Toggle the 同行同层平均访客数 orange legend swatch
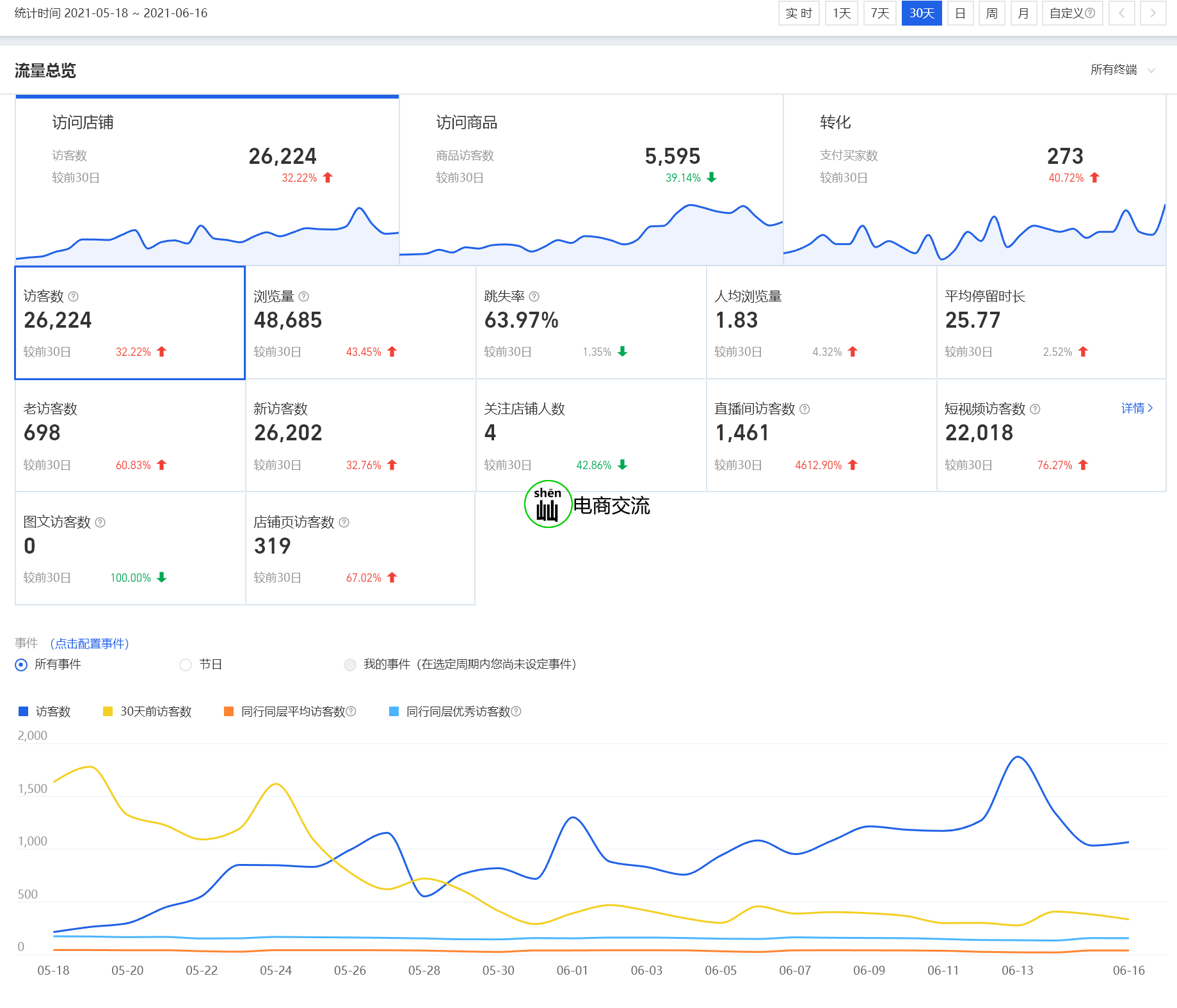Viewport: 1177px width, 1008px height. pyautogui.click(x=228, y=711)
